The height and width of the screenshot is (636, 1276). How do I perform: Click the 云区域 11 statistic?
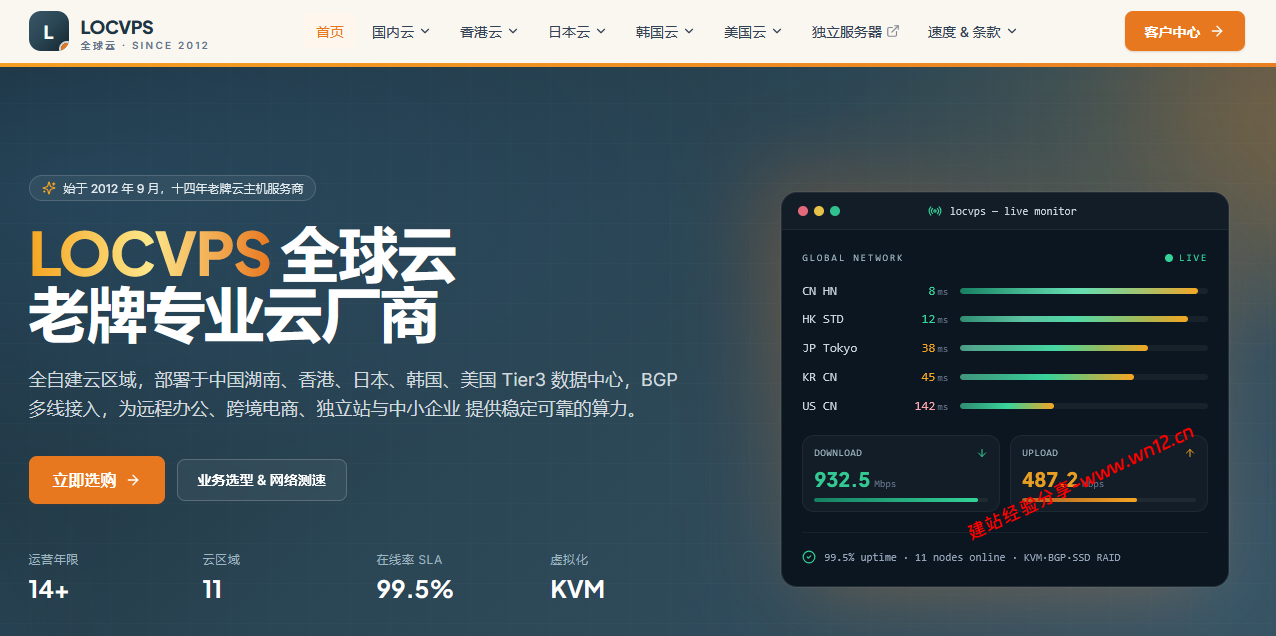pos(221,577)
